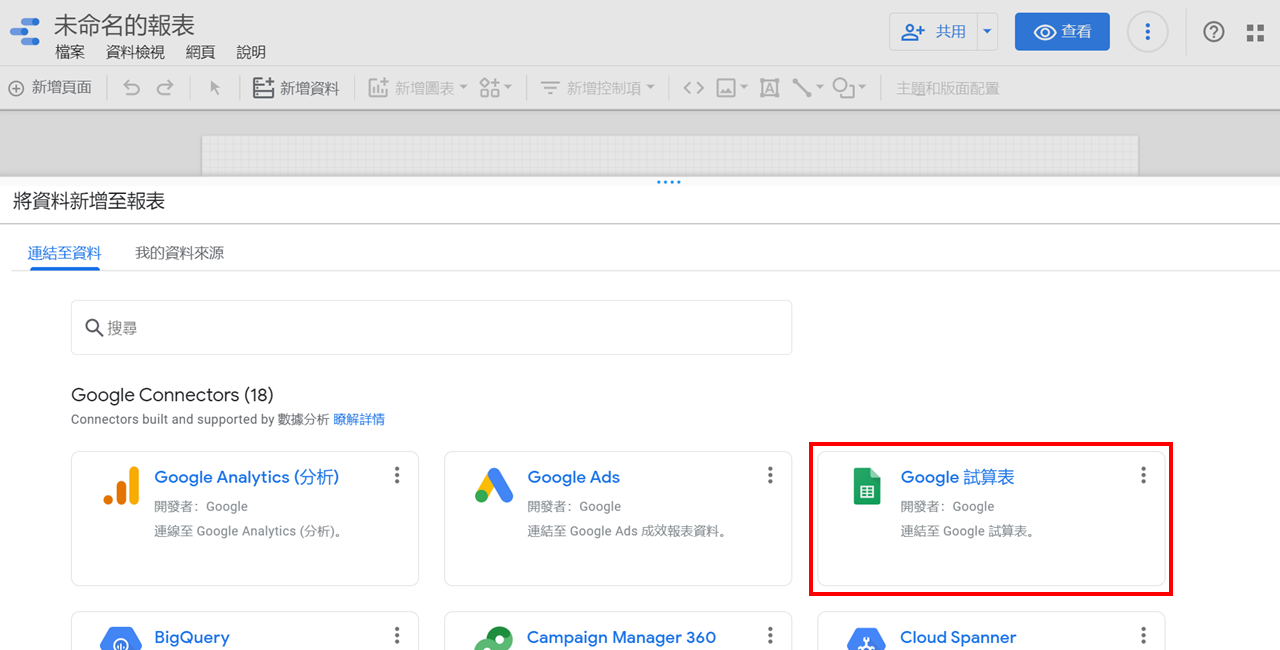Click 主題和版面配置 button

[947, 88]
